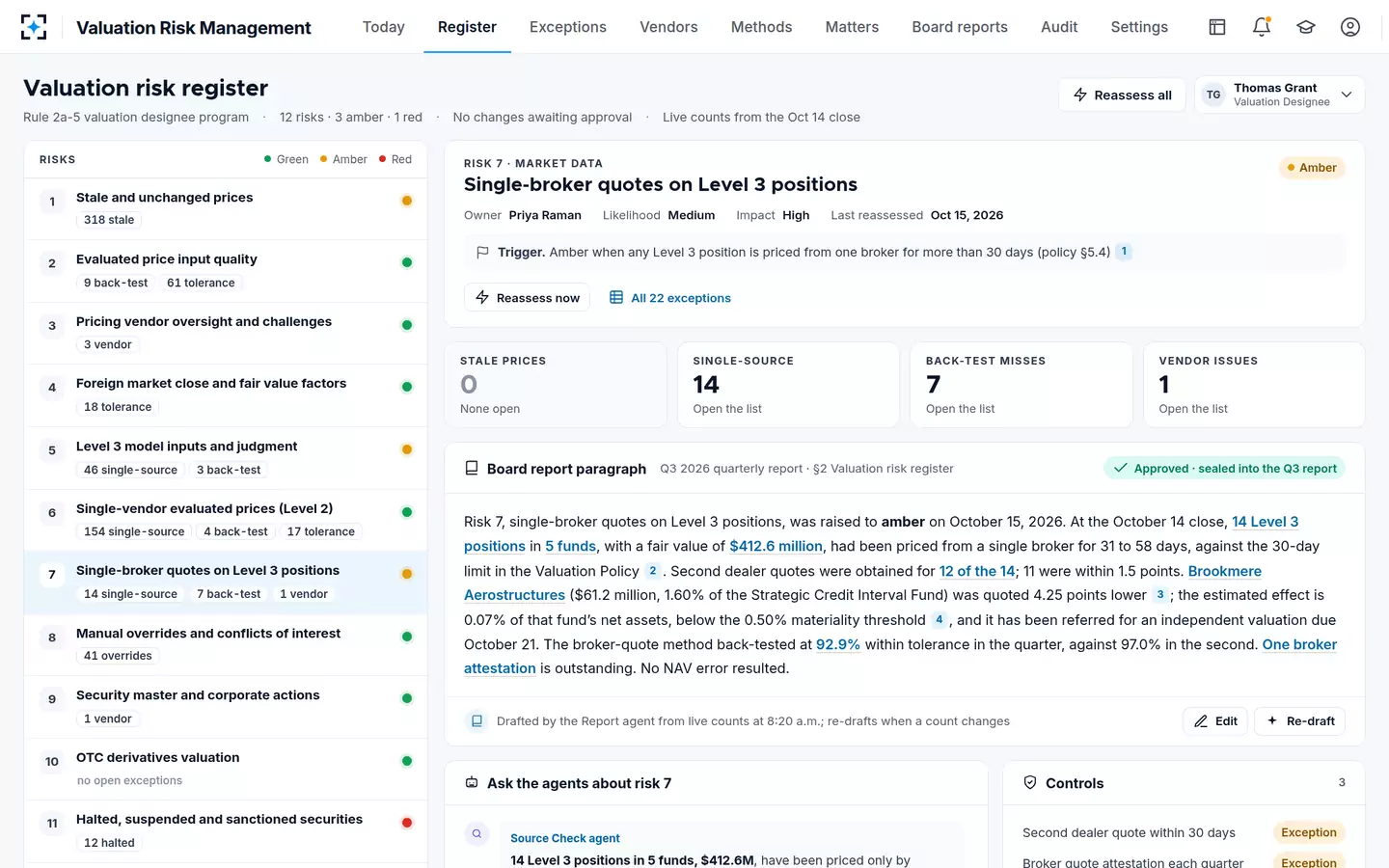The image size is (1389, 868).
Task: Open the Board reports tab
Action: [960, 27]
